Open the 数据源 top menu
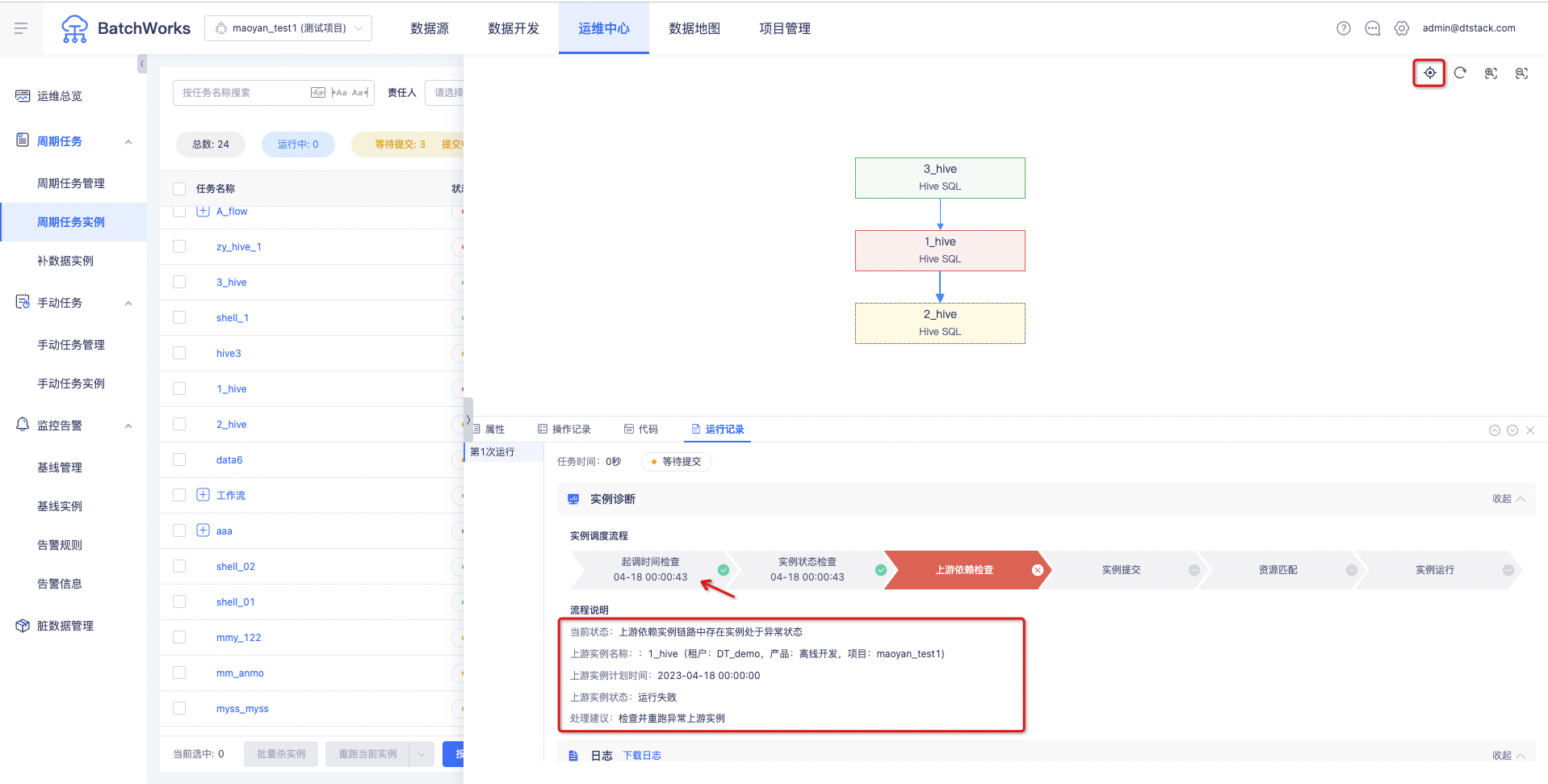This screenshot has width=1548, height=784. click(x=430, y=28)
